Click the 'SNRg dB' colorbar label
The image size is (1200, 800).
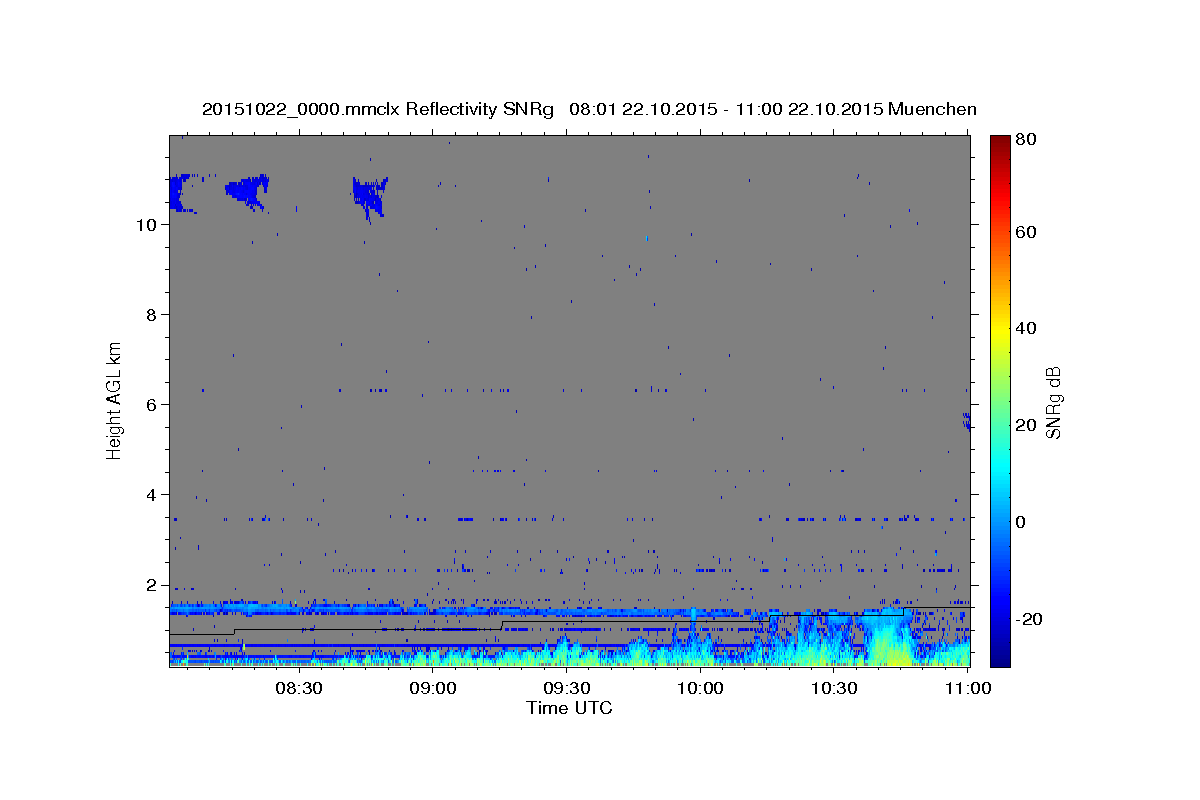1053,402
